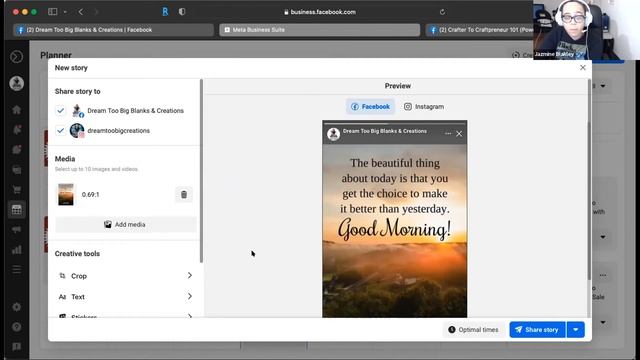Open the Safari sidebar dropdown arrow

tap(65, 12)
